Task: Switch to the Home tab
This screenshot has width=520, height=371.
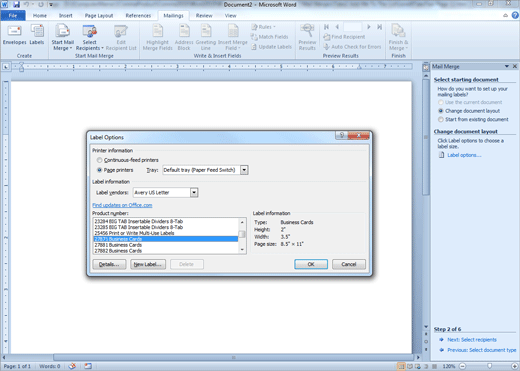Action: [x=40, y=16]
